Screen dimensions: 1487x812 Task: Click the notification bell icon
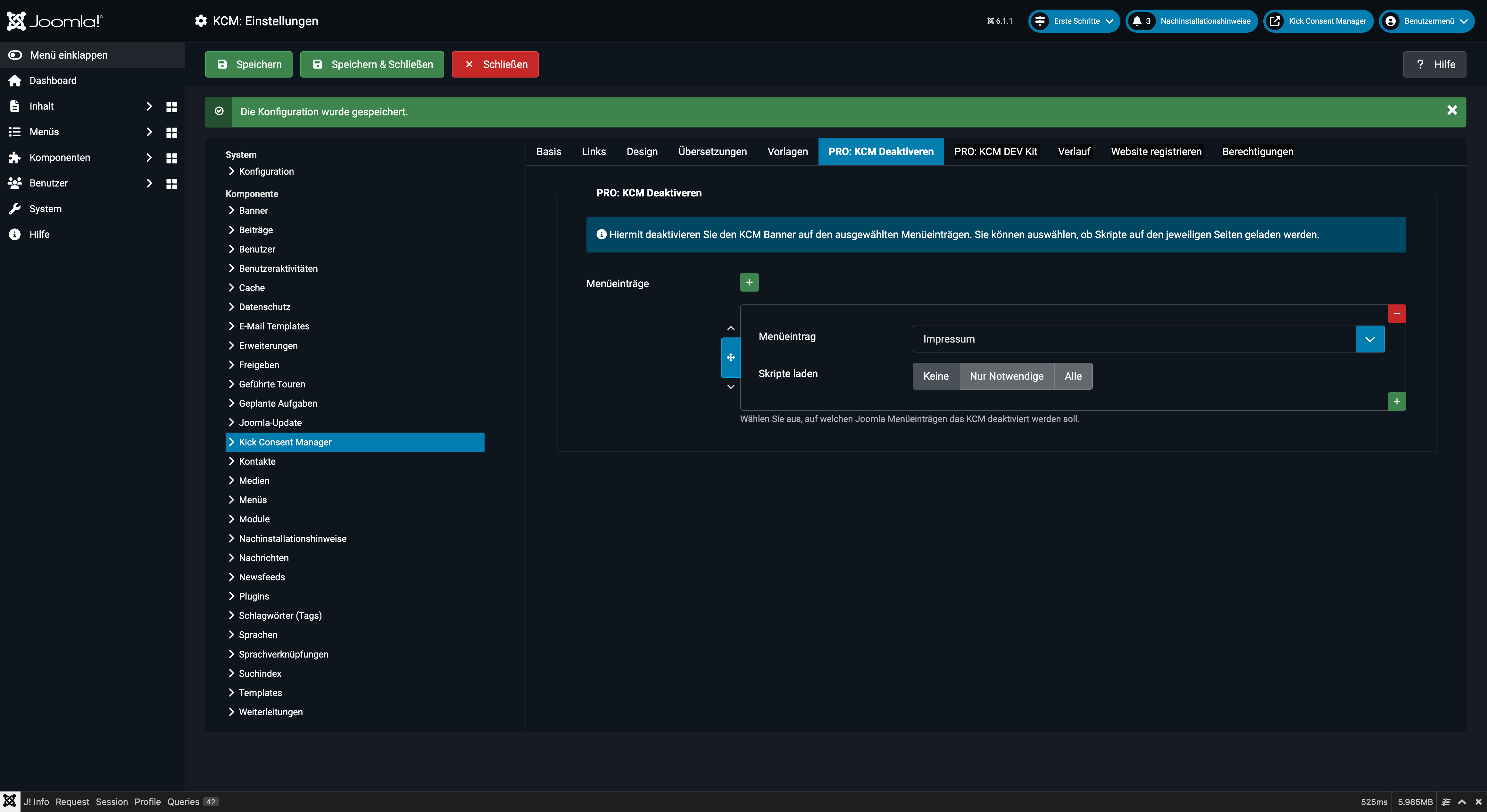[1137, 21]
